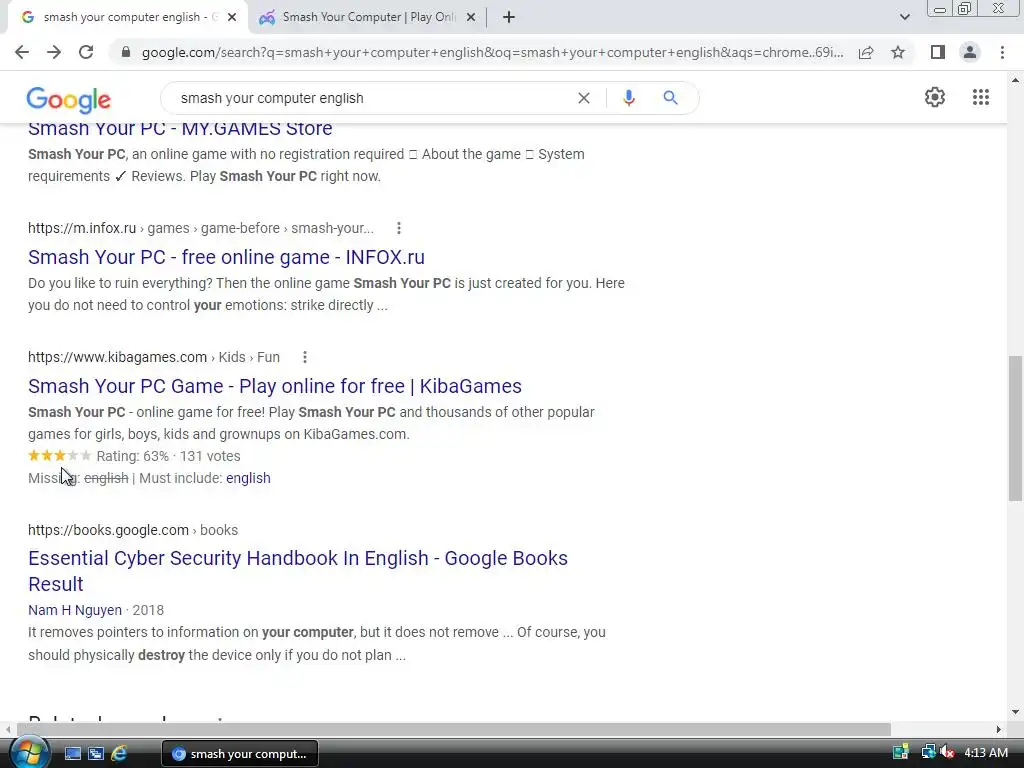Click the Nam H Nguyen author link
This screenshot has width=1024, height=768.
click(75, 610)
